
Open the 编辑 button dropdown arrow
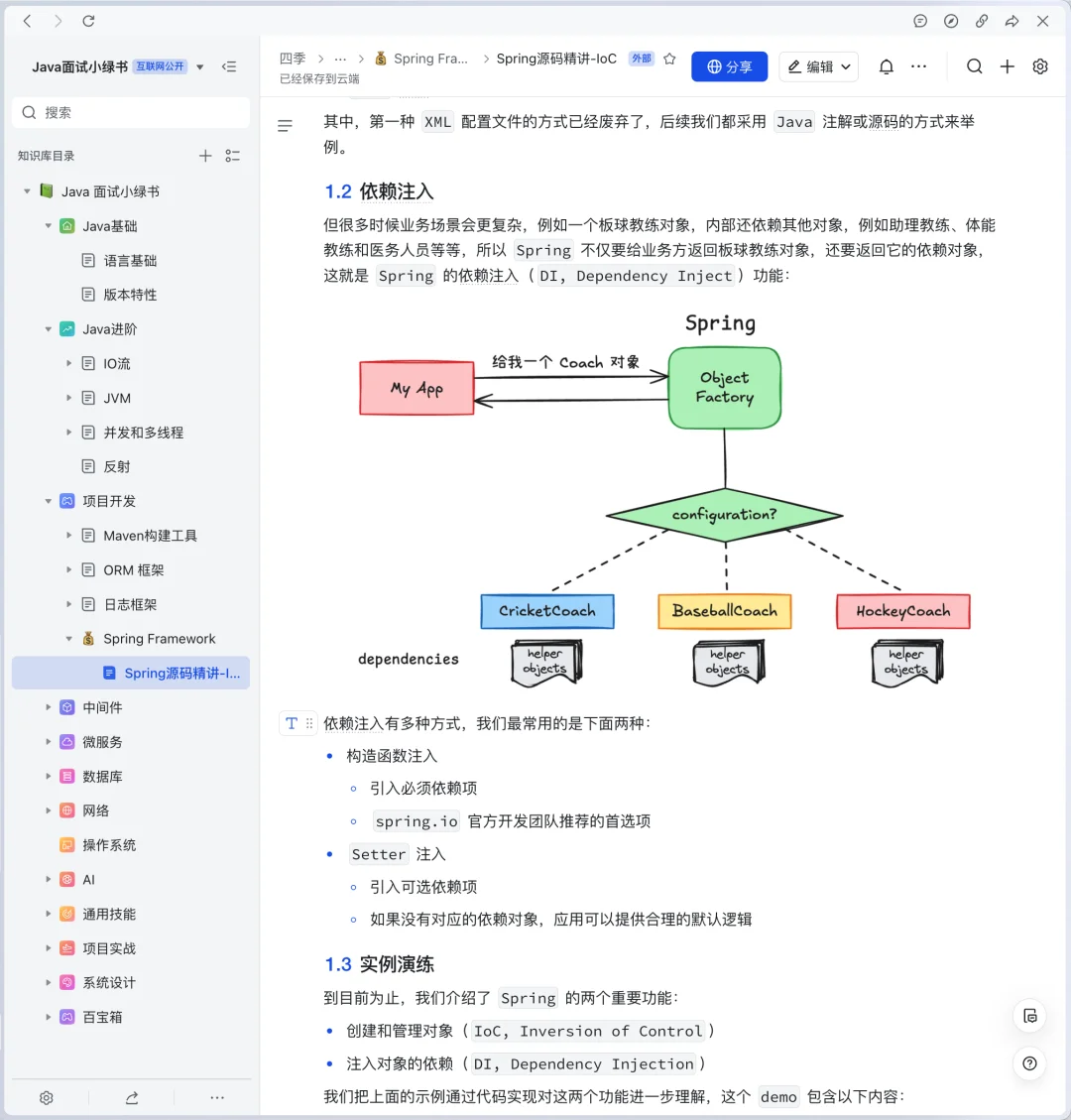[844, 66]
